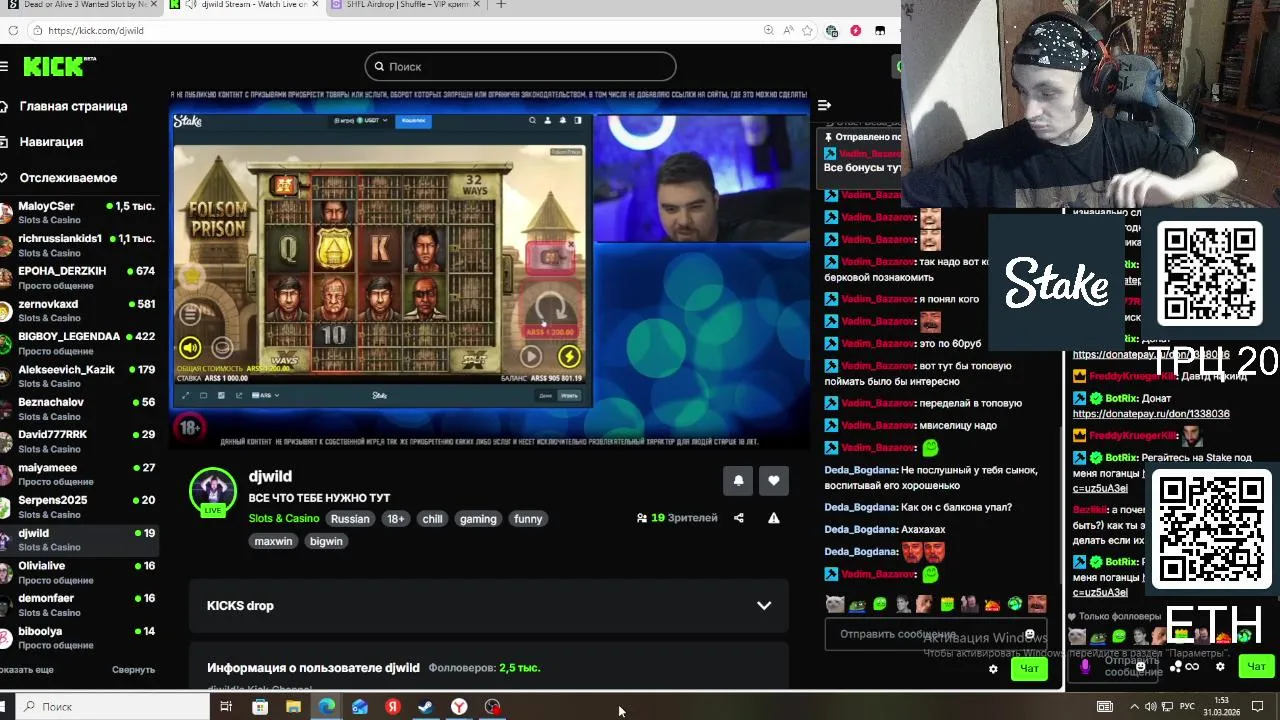The image size is (1280, 720).
Task: Open maiyameee channel in sidebar
Action: pyautogui.click(x=78, y=474)
